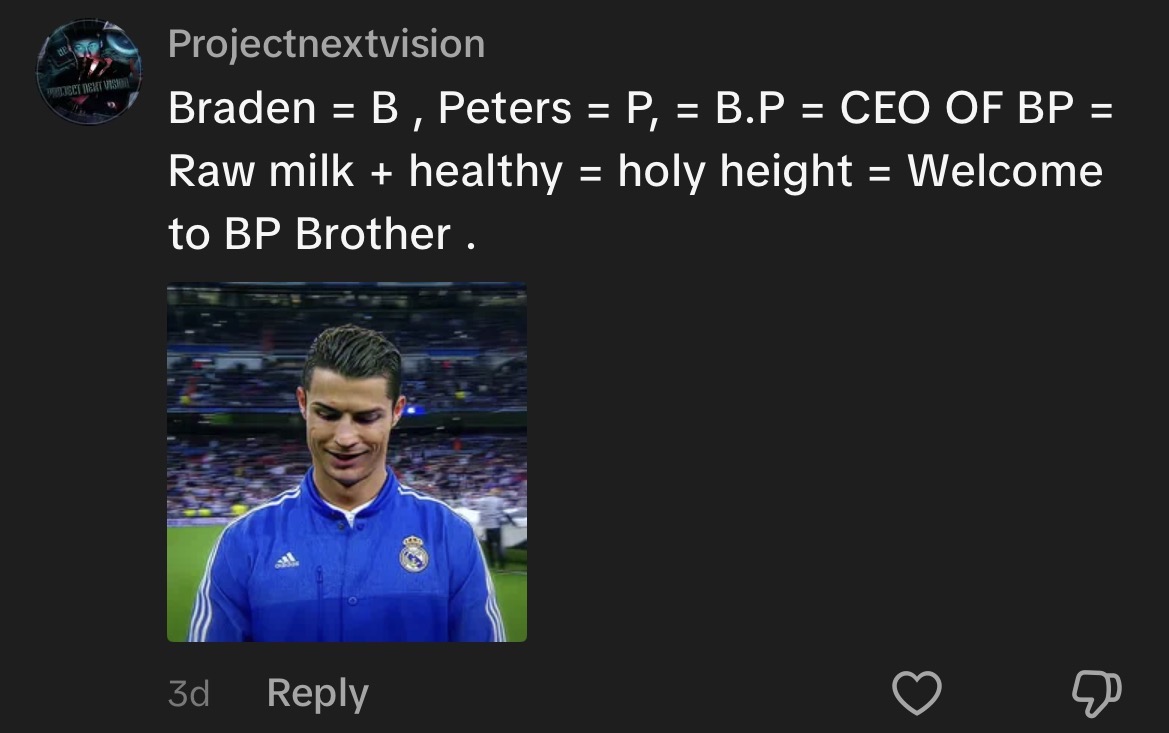
Task: Click the 3d timestamp of the comment
Action: pyautogui.click(x=189, y=694)
